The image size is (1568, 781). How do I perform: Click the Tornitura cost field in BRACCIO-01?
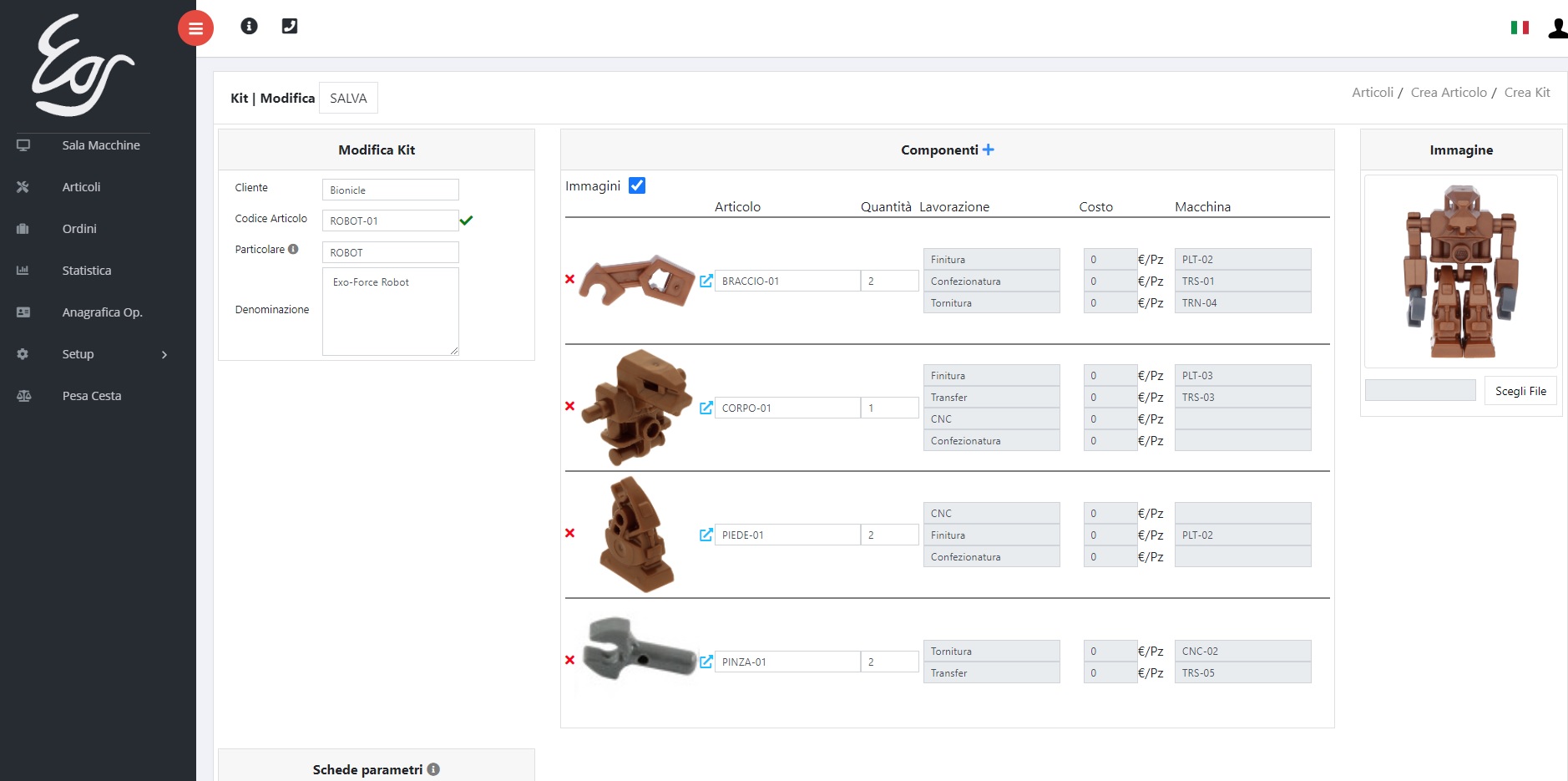coord(1110,302)
